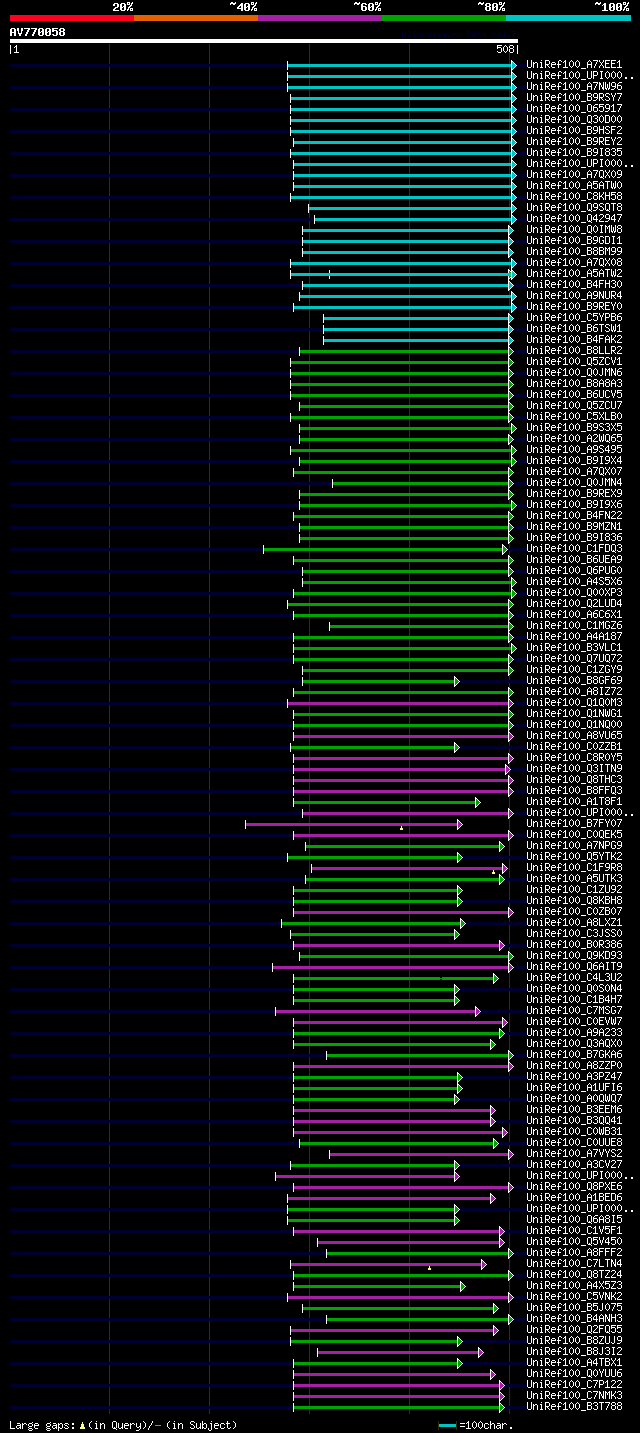Select the UniRef100_Q3AQX0 label
This screenshot has width=640, height=1433.
(575, 1043)
